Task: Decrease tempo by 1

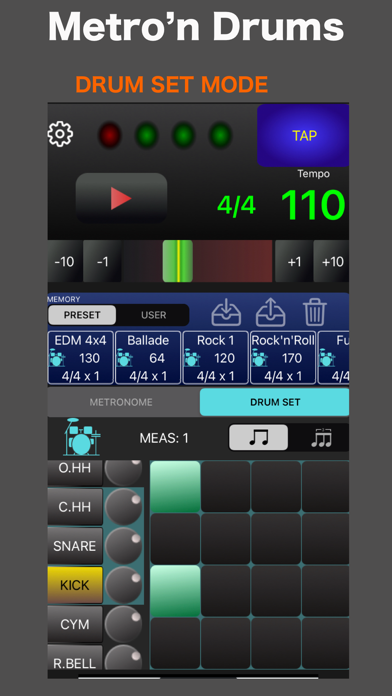Action: (x=103, y=261)
